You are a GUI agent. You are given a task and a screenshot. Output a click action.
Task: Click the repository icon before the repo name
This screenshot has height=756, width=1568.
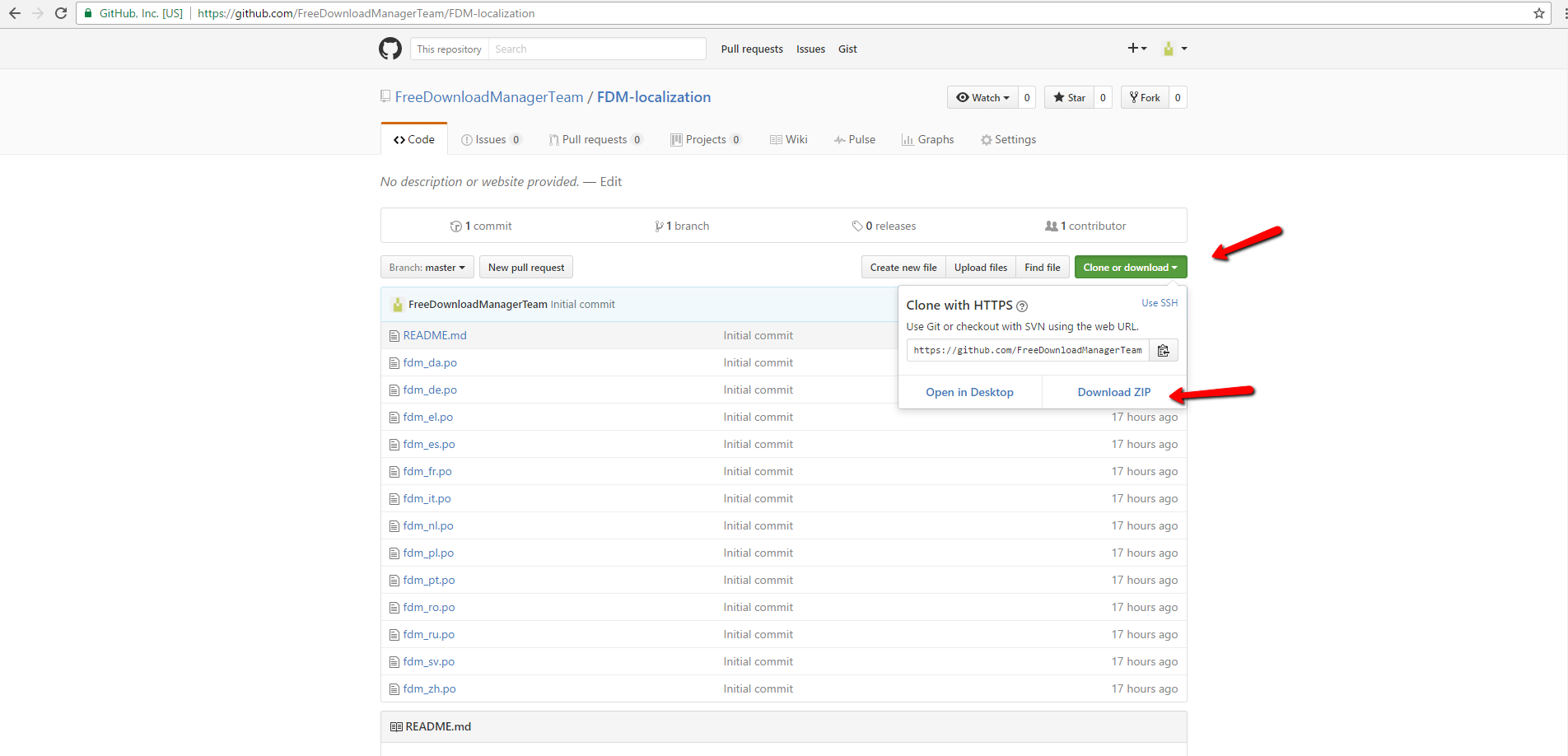385,96
